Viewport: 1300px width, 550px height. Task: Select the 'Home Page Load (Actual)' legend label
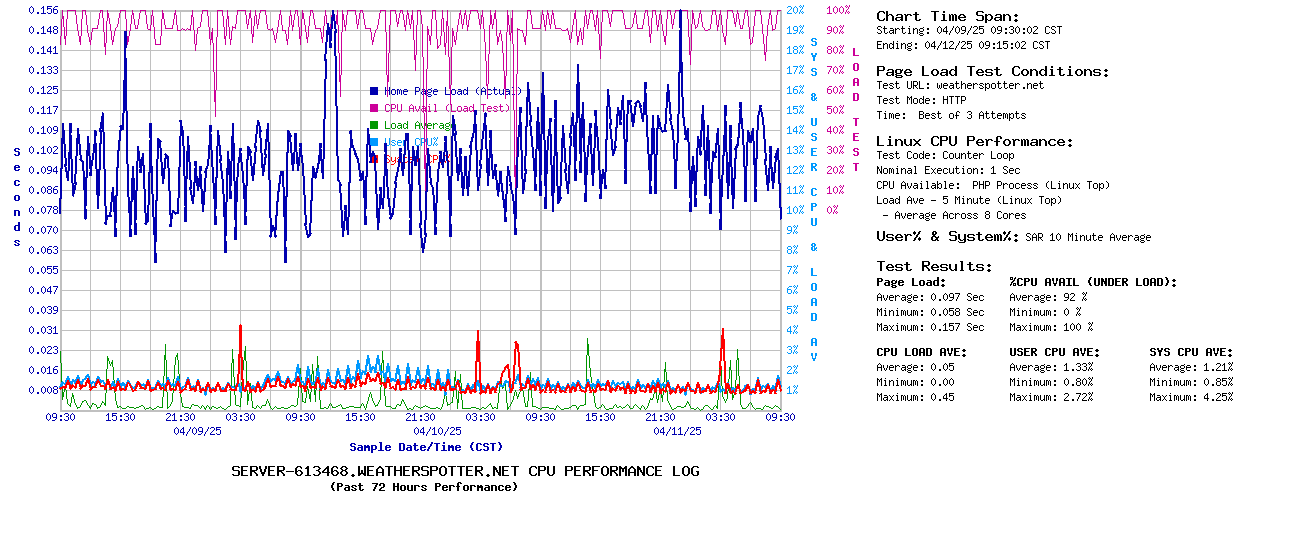pyautogui.click(x=453, y=91)
